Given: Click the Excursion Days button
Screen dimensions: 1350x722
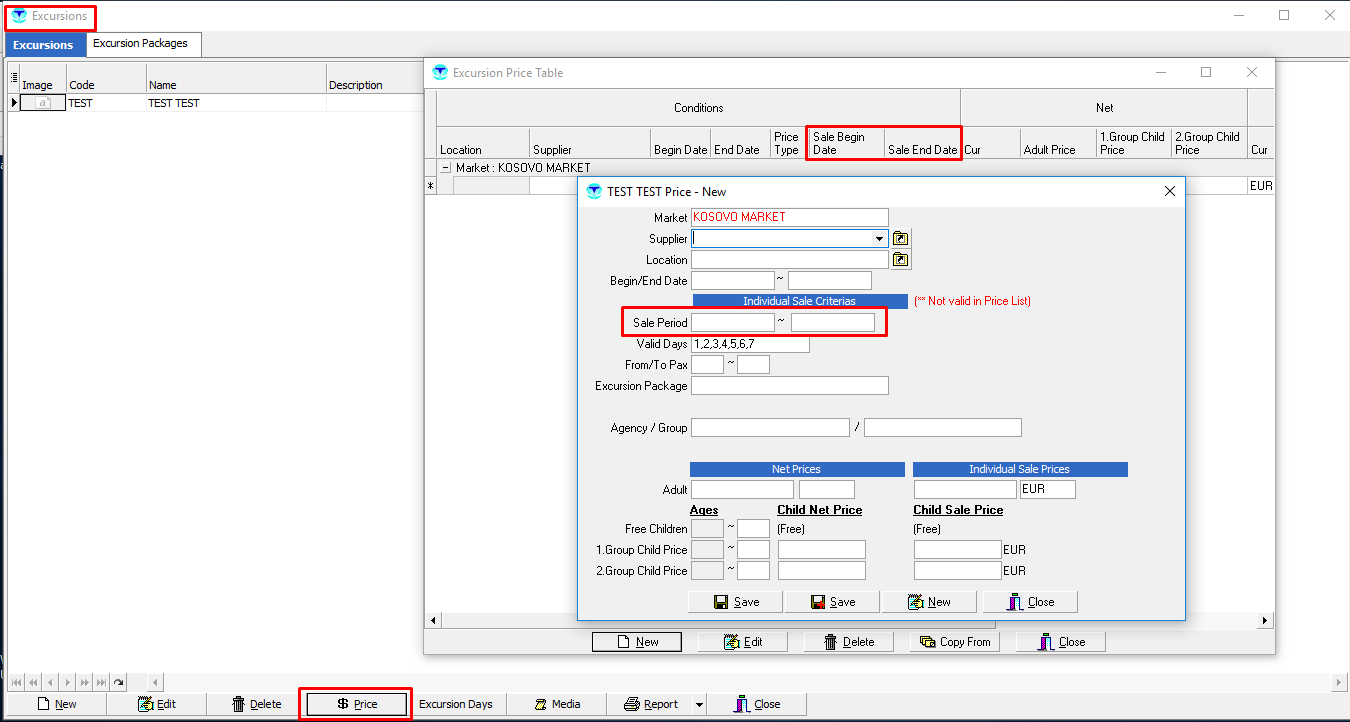Looking at the screenshot, I should pyautogui.click(x=455, y=704).
